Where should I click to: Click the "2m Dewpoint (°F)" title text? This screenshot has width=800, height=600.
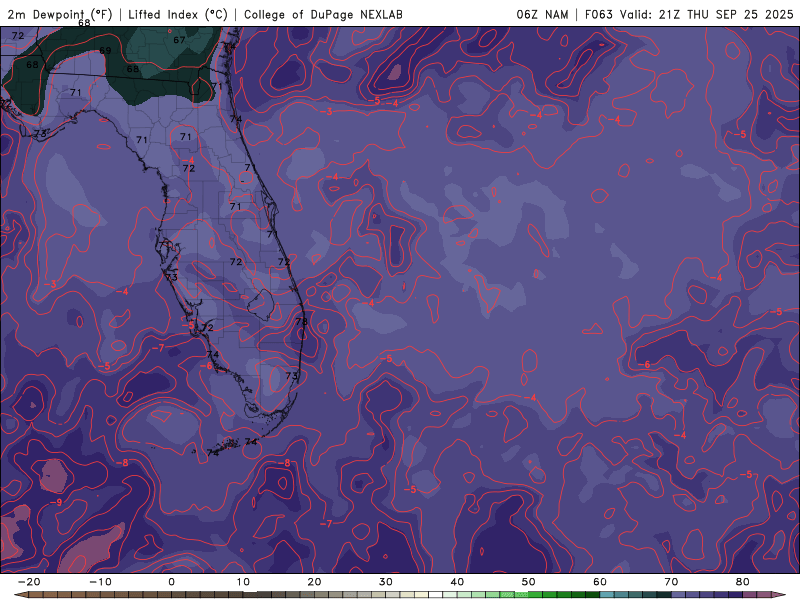tap(60, 14)
